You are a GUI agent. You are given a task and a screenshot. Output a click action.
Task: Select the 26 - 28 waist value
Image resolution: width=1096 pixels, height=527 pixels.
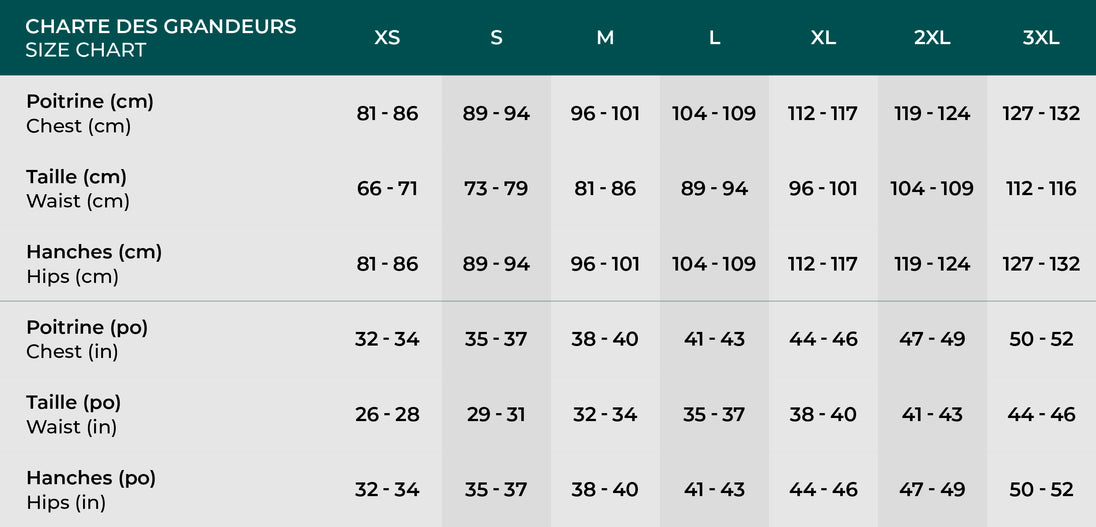[387, 414]
